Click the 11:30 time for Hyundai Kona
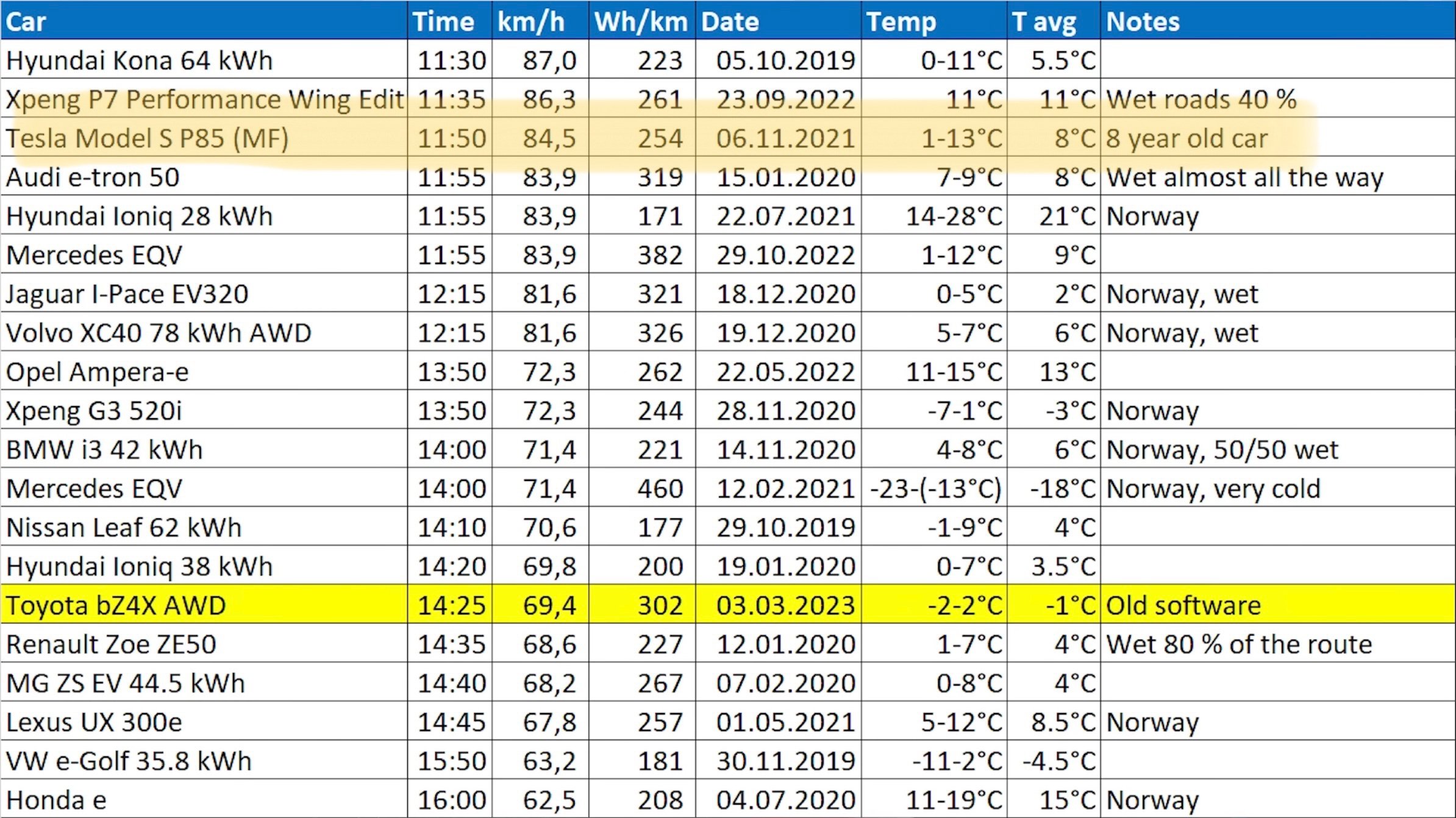Screen dimensions: 1456x818 point(450,60)
